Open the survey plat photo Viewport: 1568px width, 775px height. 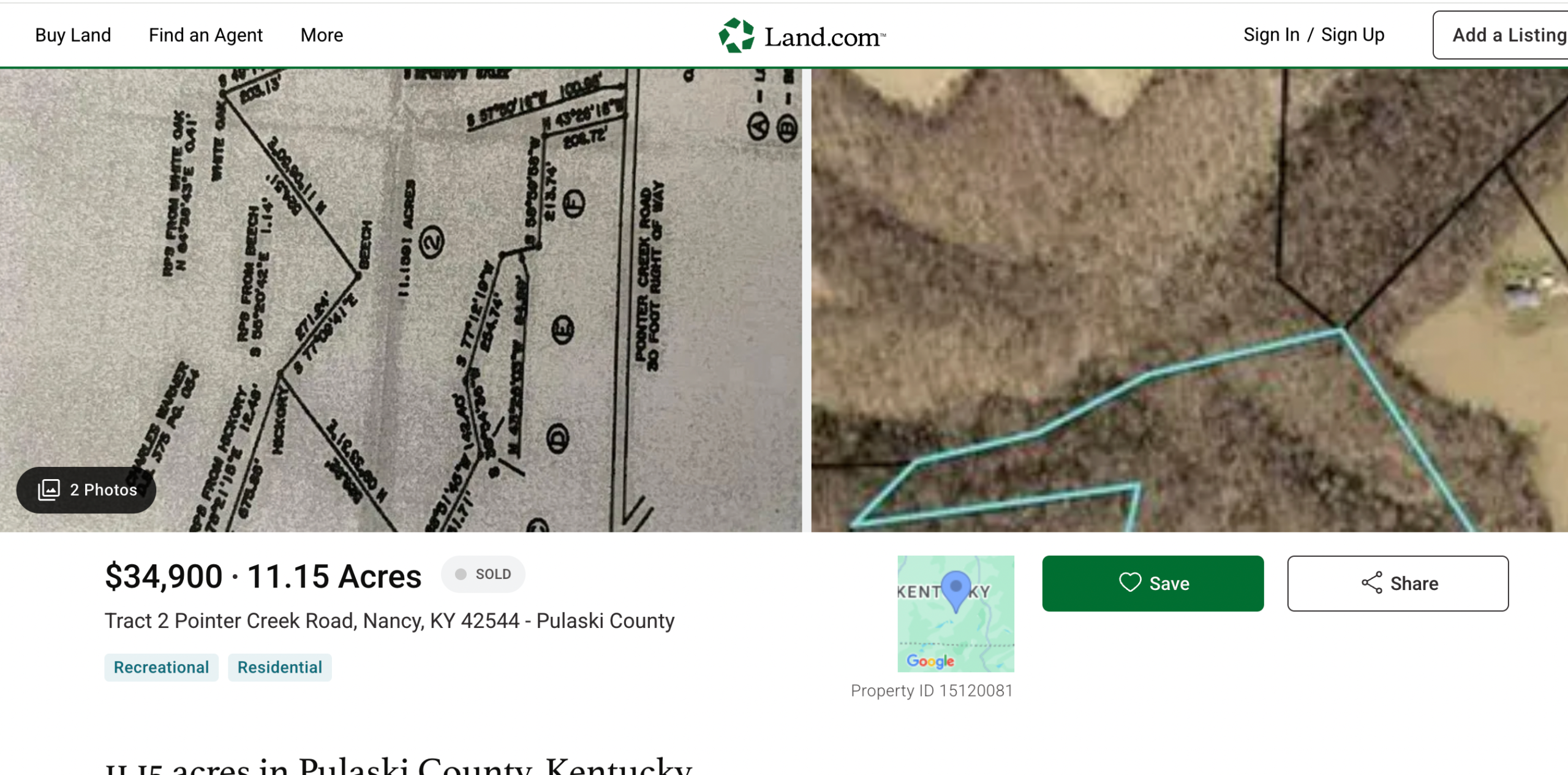[x=401, y=300]
